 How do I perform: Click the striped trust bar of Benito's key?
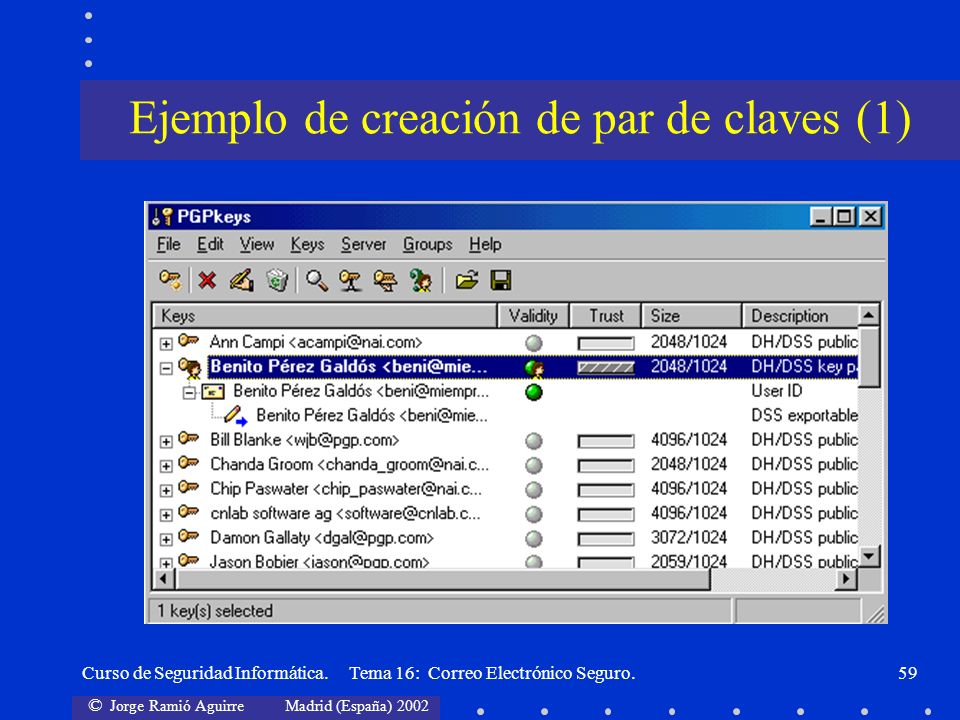(606, 368)
